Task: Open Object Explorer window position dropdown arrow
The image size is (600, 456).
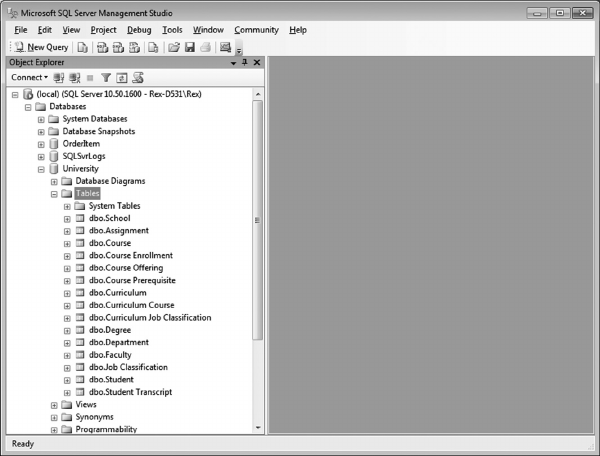Action: pos(233,63)
